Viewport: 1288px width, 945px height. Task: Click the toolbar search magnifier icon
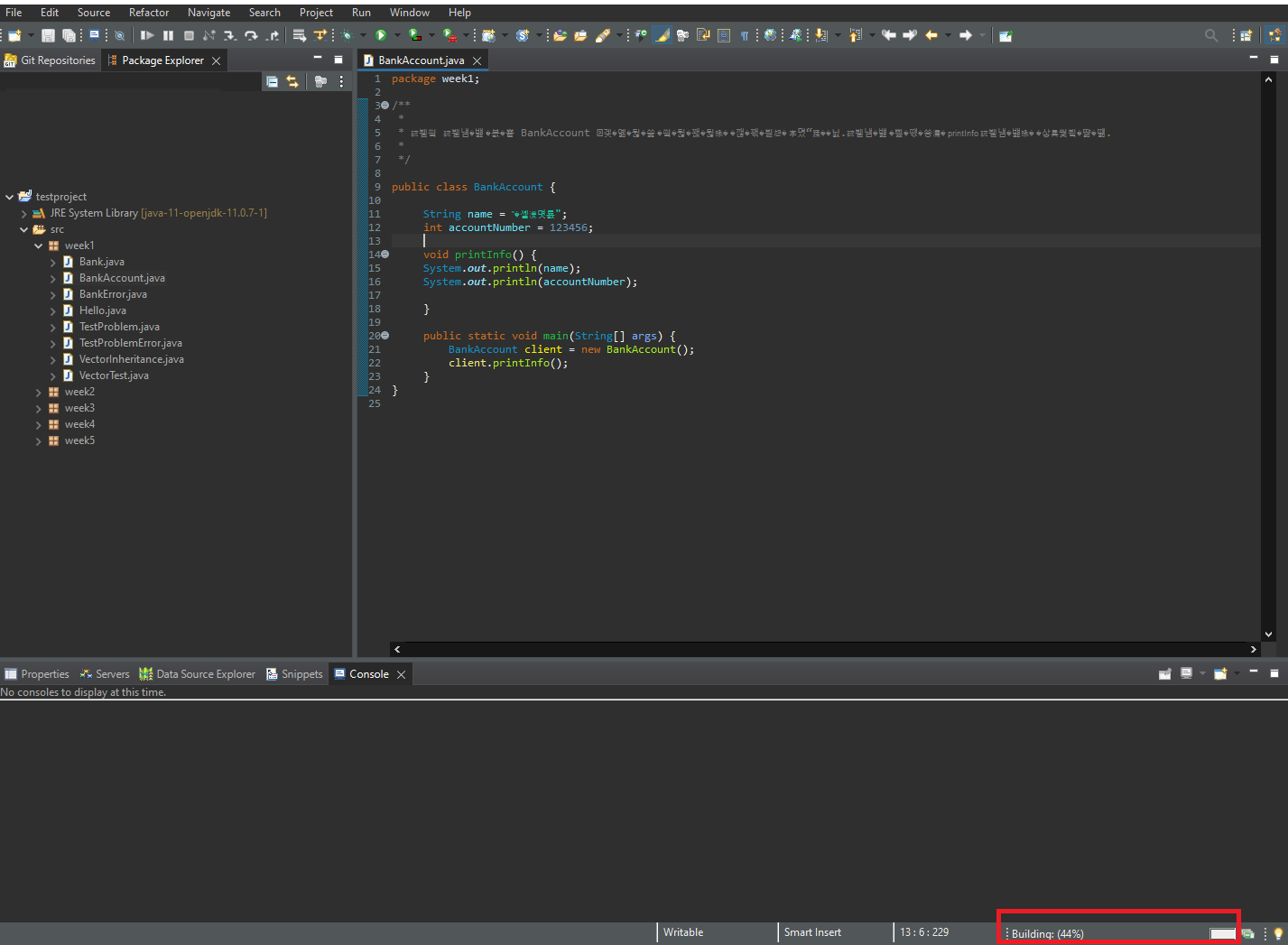[1211, 35]
